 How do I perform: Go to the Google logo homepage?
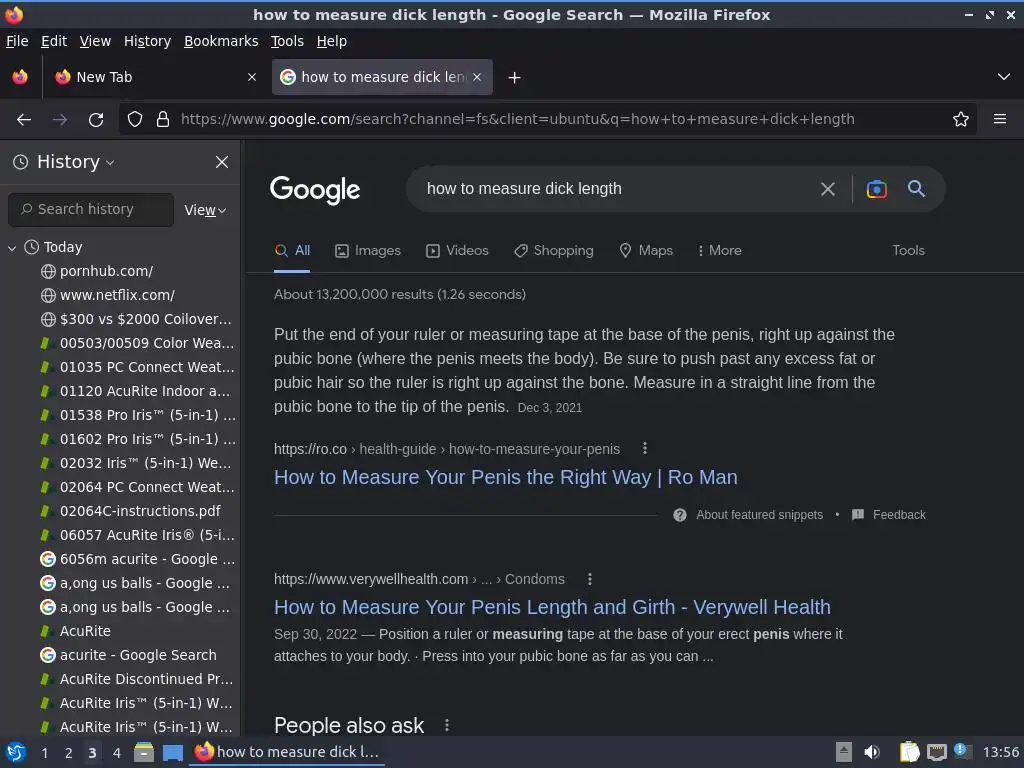pos(315,190)
